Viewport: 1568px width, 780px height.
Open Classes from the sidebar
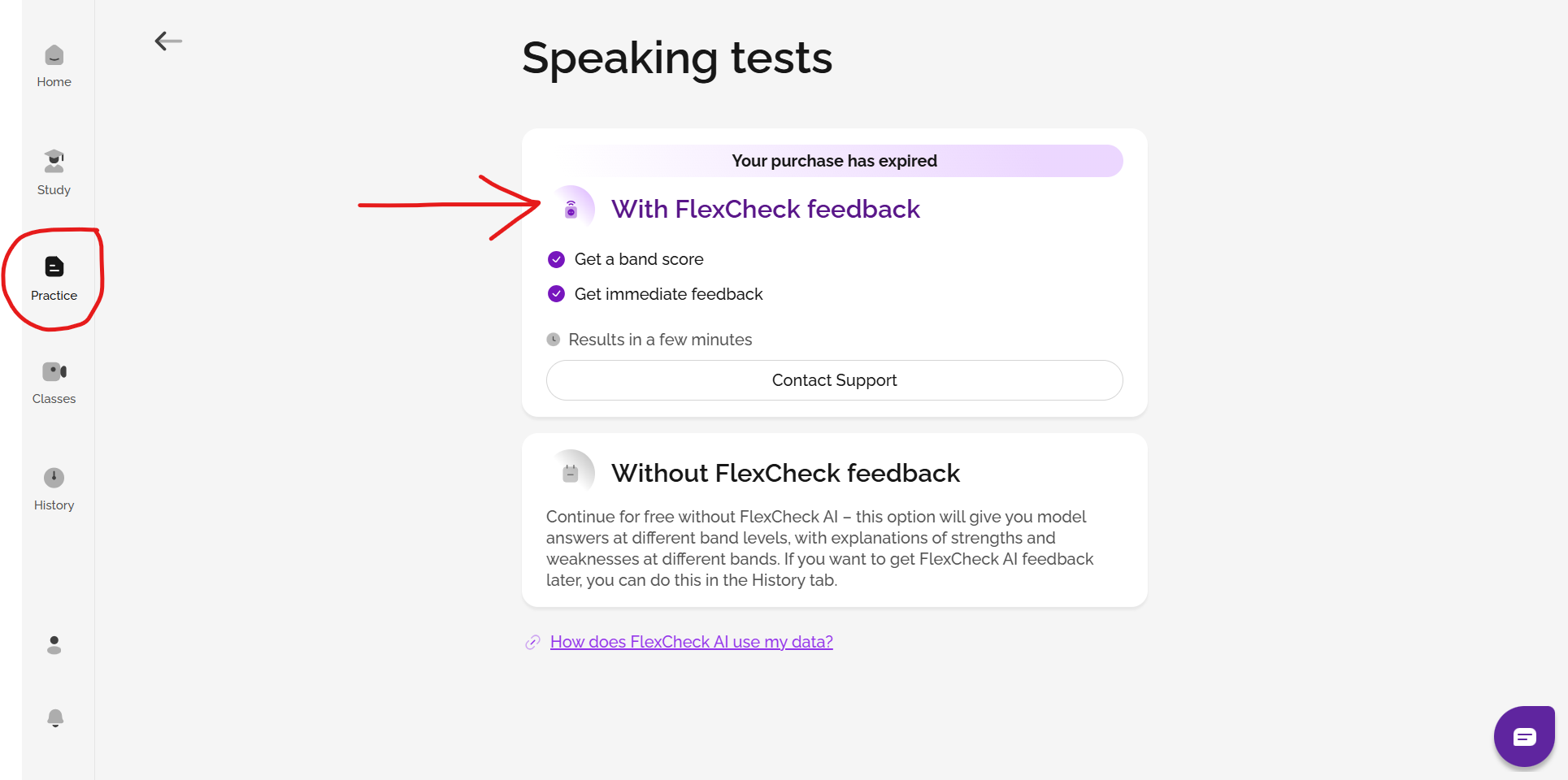point(54,372)
